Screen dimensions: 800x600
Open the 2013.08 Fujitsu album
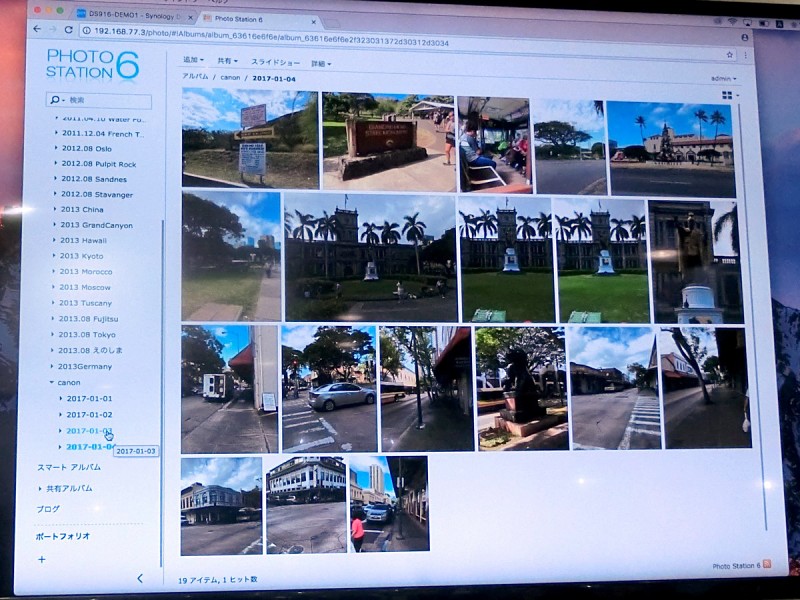tap(88, 319)
